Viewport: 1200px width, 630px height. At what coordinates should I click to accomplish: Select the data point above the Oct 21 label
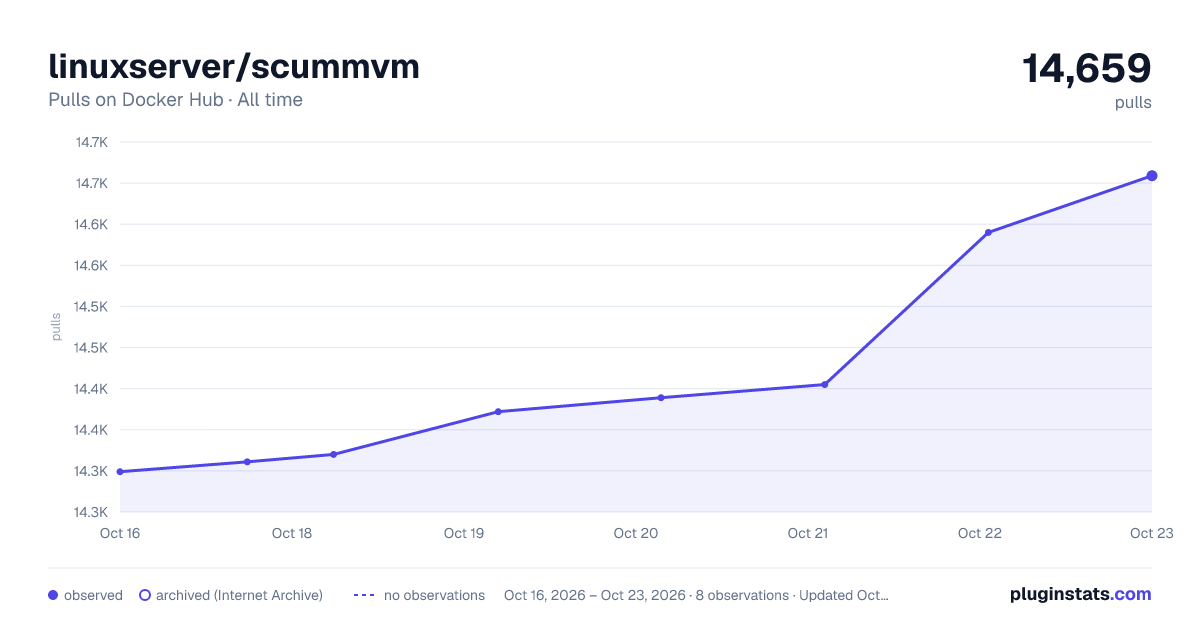[x=825, y=384]
